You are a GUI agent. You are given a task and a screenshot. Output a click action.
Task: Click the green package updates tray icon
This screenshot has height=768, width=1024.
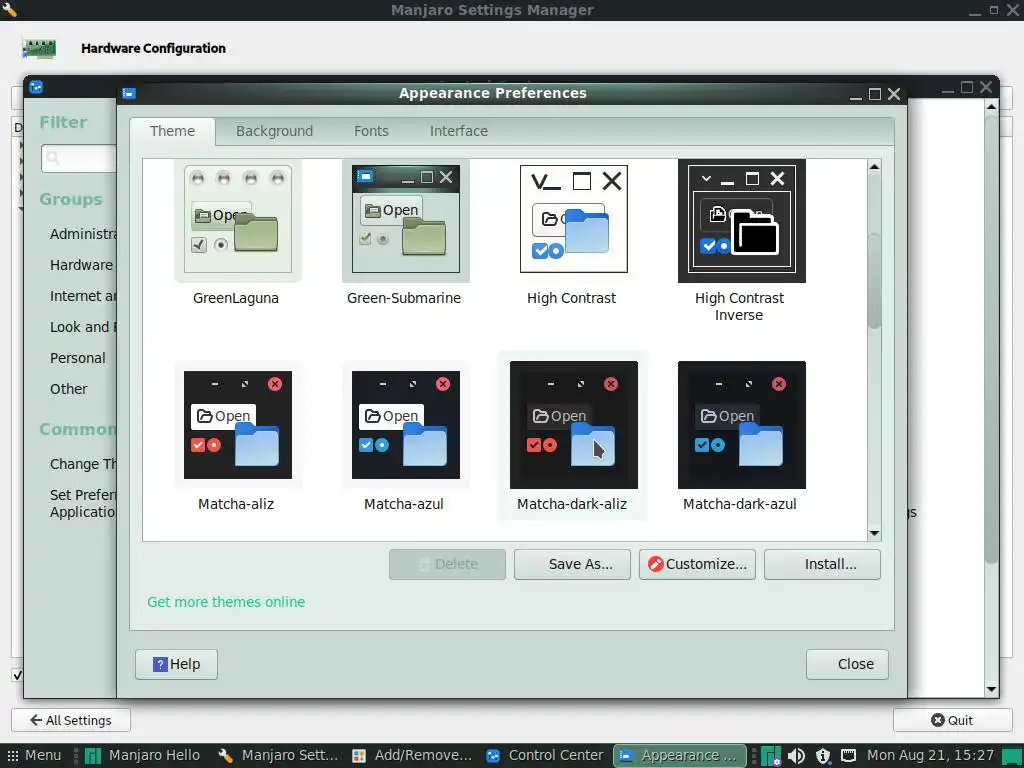coord(771,756)
